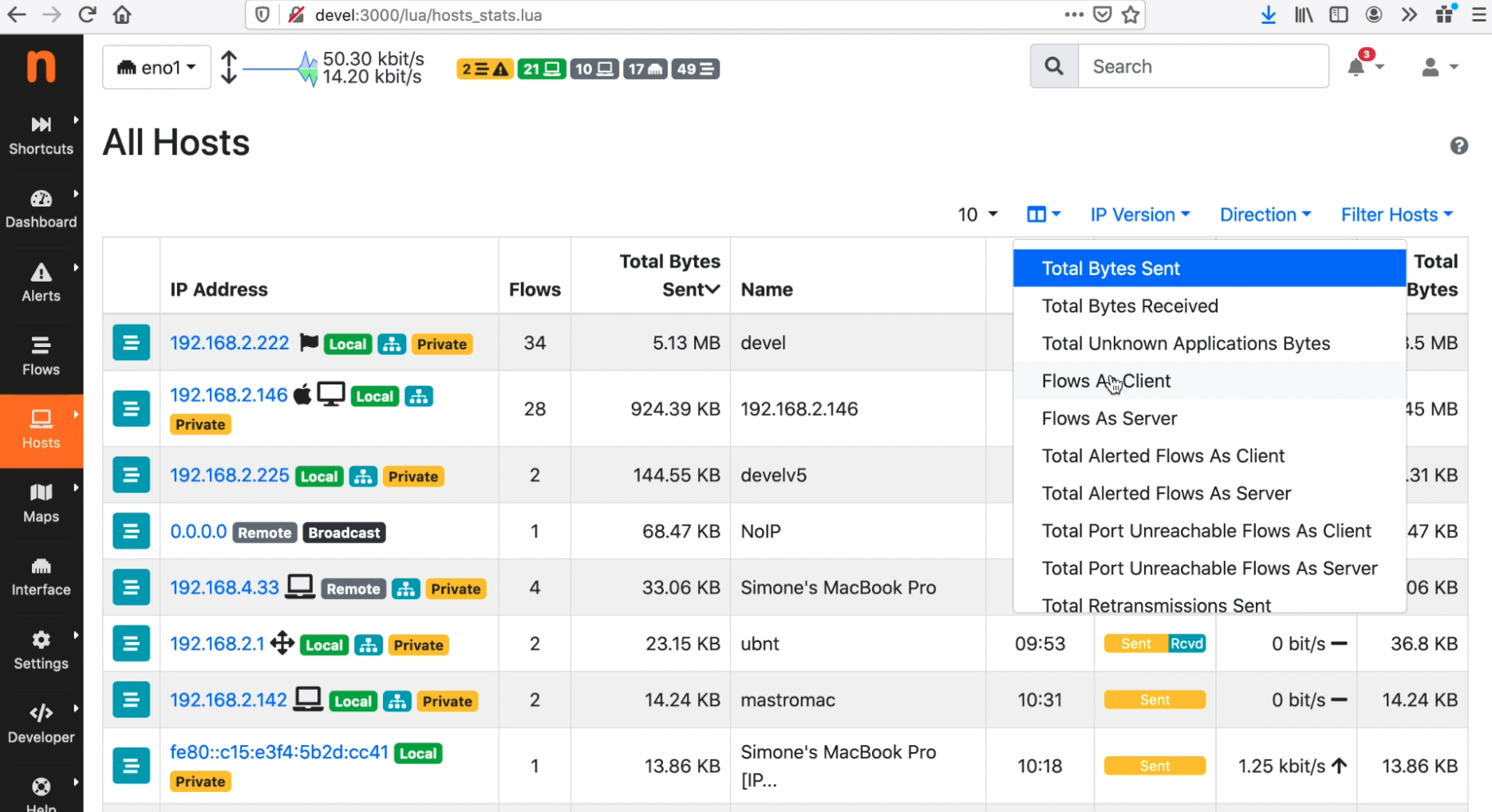Choose Flows As Server option
Image resolution: width=1492 pixels, height=812 pixels.
(1210, 418)
